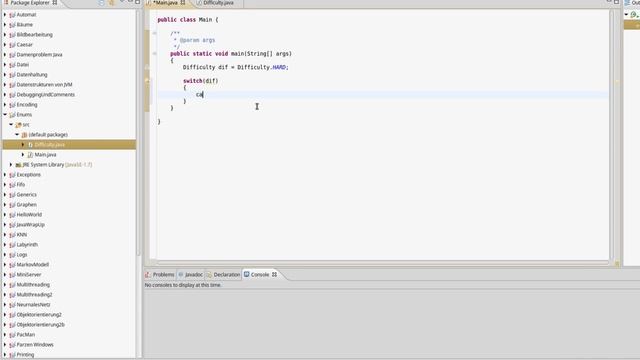640x360 pixels.
Task: Click the NeuronalesNetz project icon
Action: tap(12, 304)
